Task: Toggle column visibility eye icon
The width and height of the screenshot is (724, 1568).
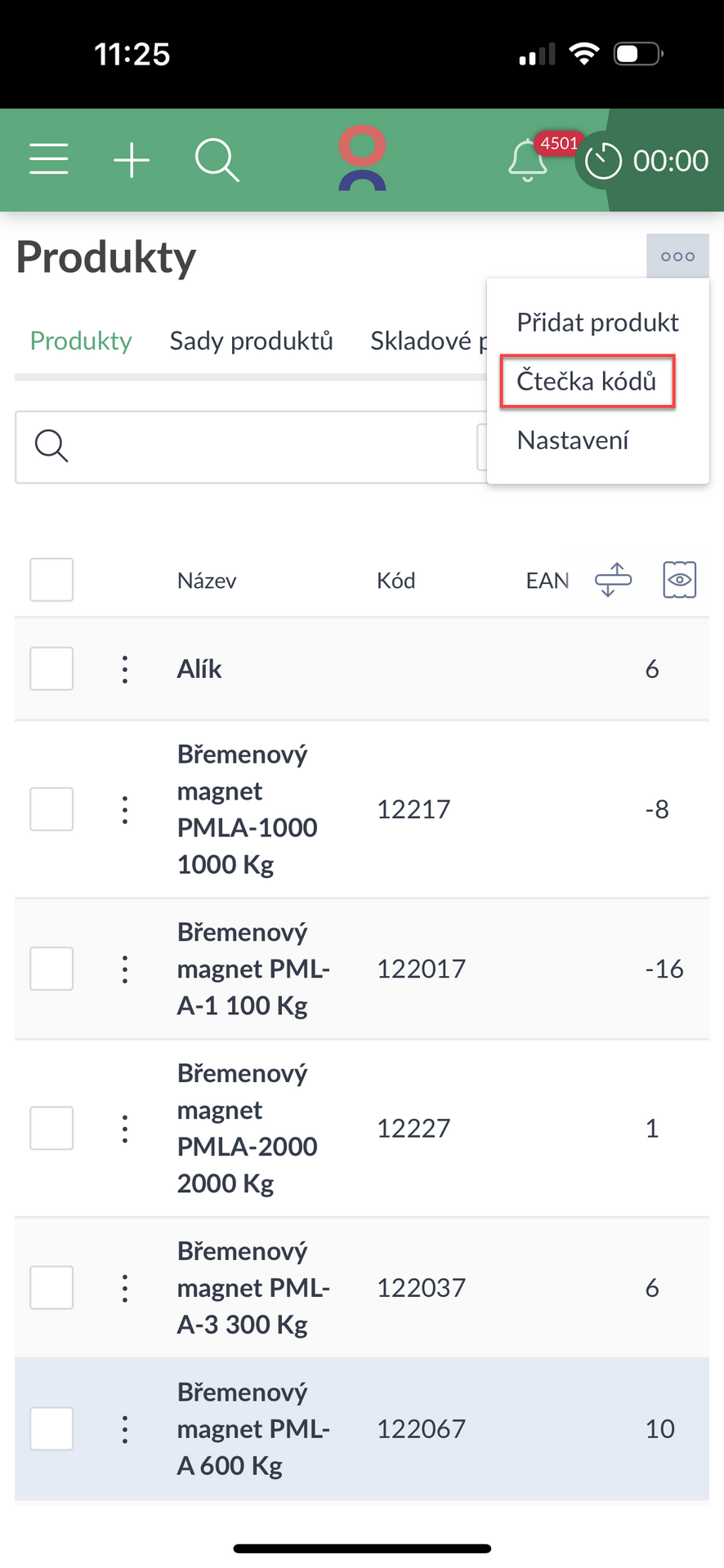Action: [679, 580]
